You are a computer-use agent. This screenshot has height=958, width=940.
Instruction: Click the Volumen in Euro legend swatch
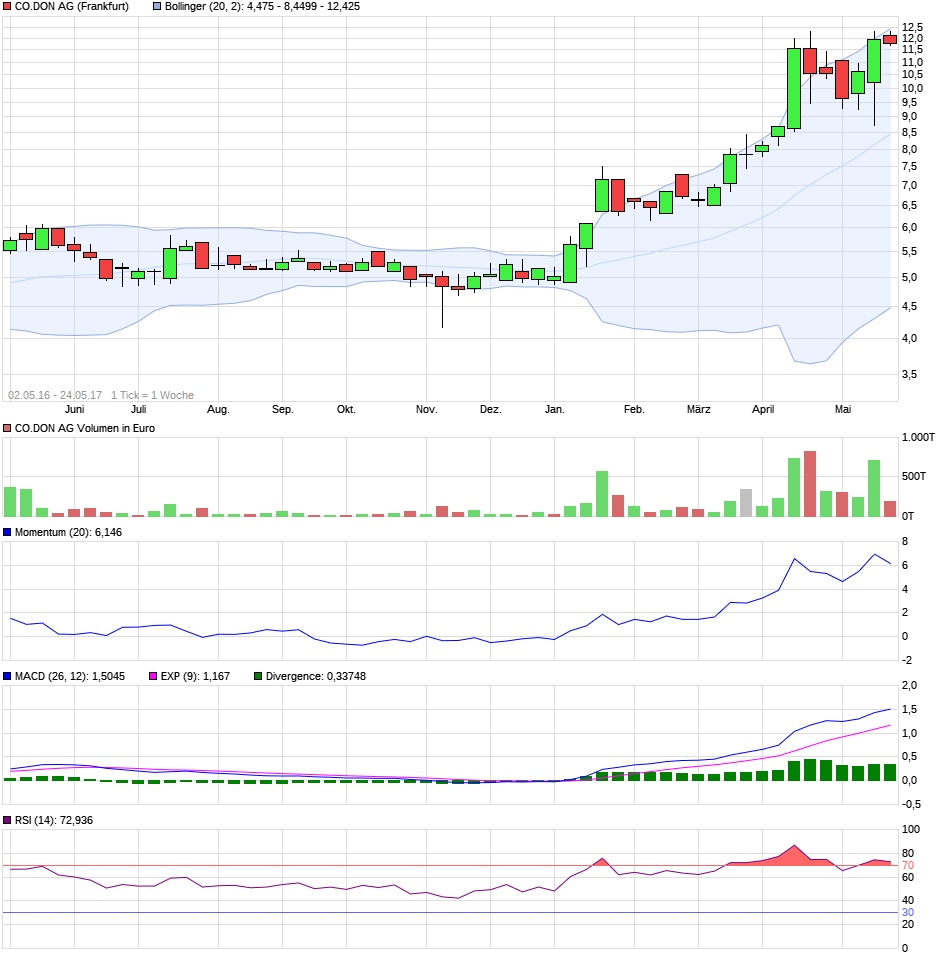[7, 429]
